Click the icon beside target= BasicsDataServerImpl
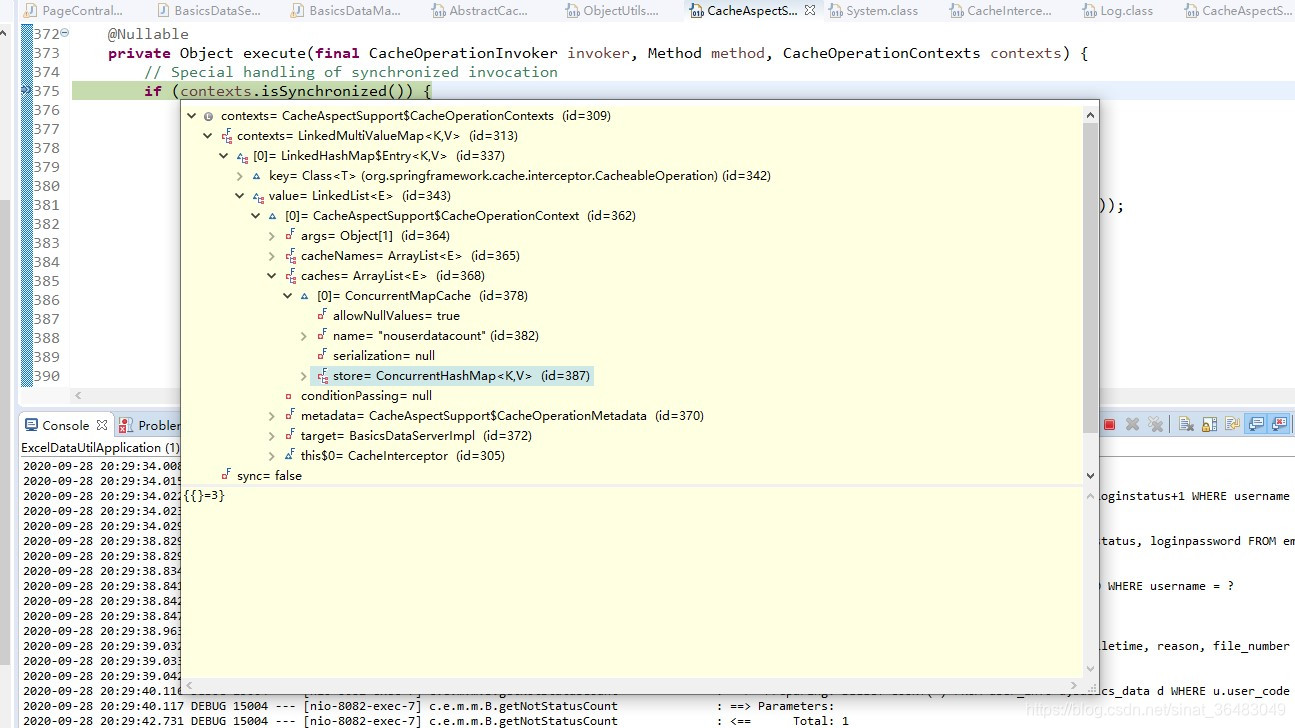The image size is (1295, 728). (291, 436)
